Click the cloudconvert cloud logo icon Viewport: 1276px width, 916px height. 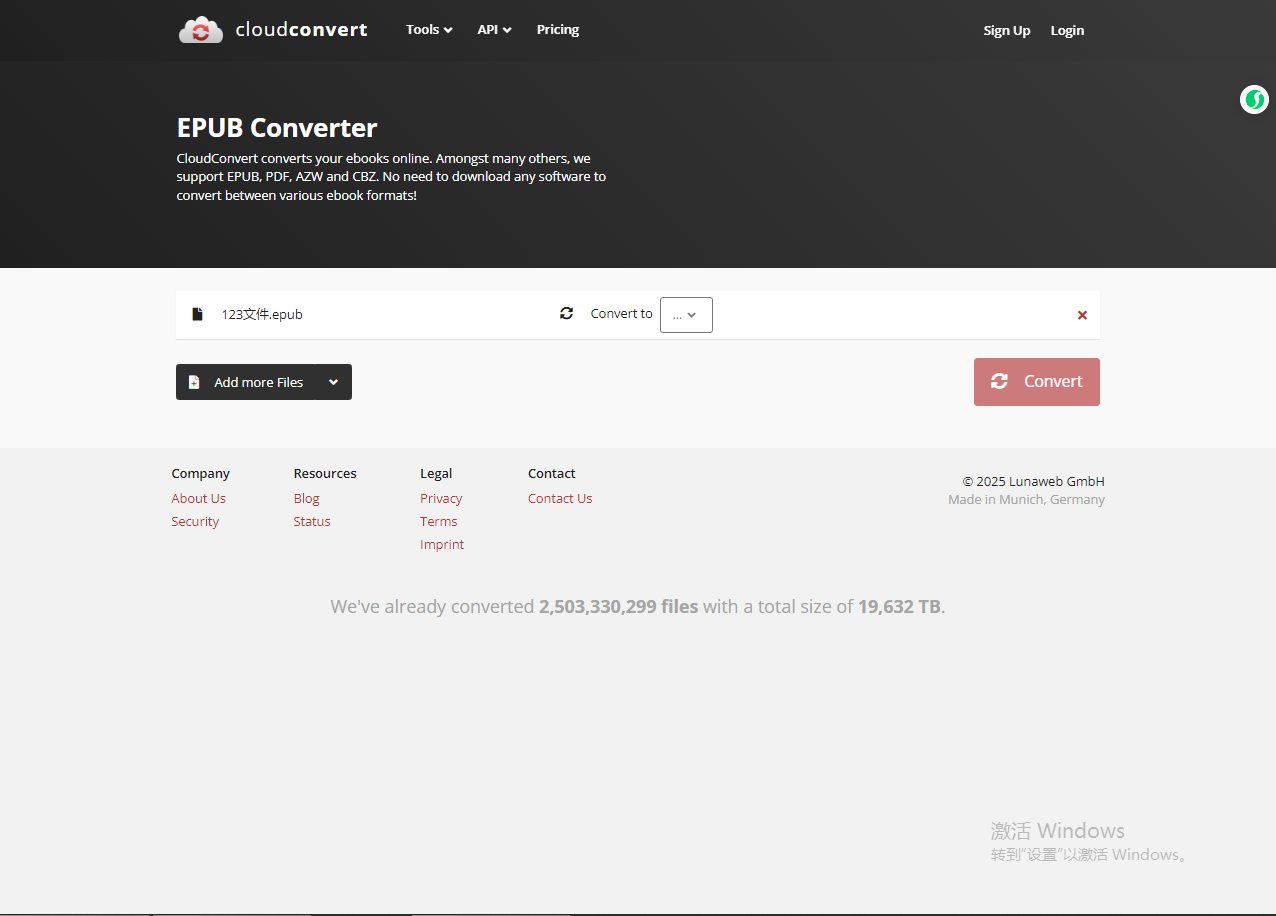point(201,30)
